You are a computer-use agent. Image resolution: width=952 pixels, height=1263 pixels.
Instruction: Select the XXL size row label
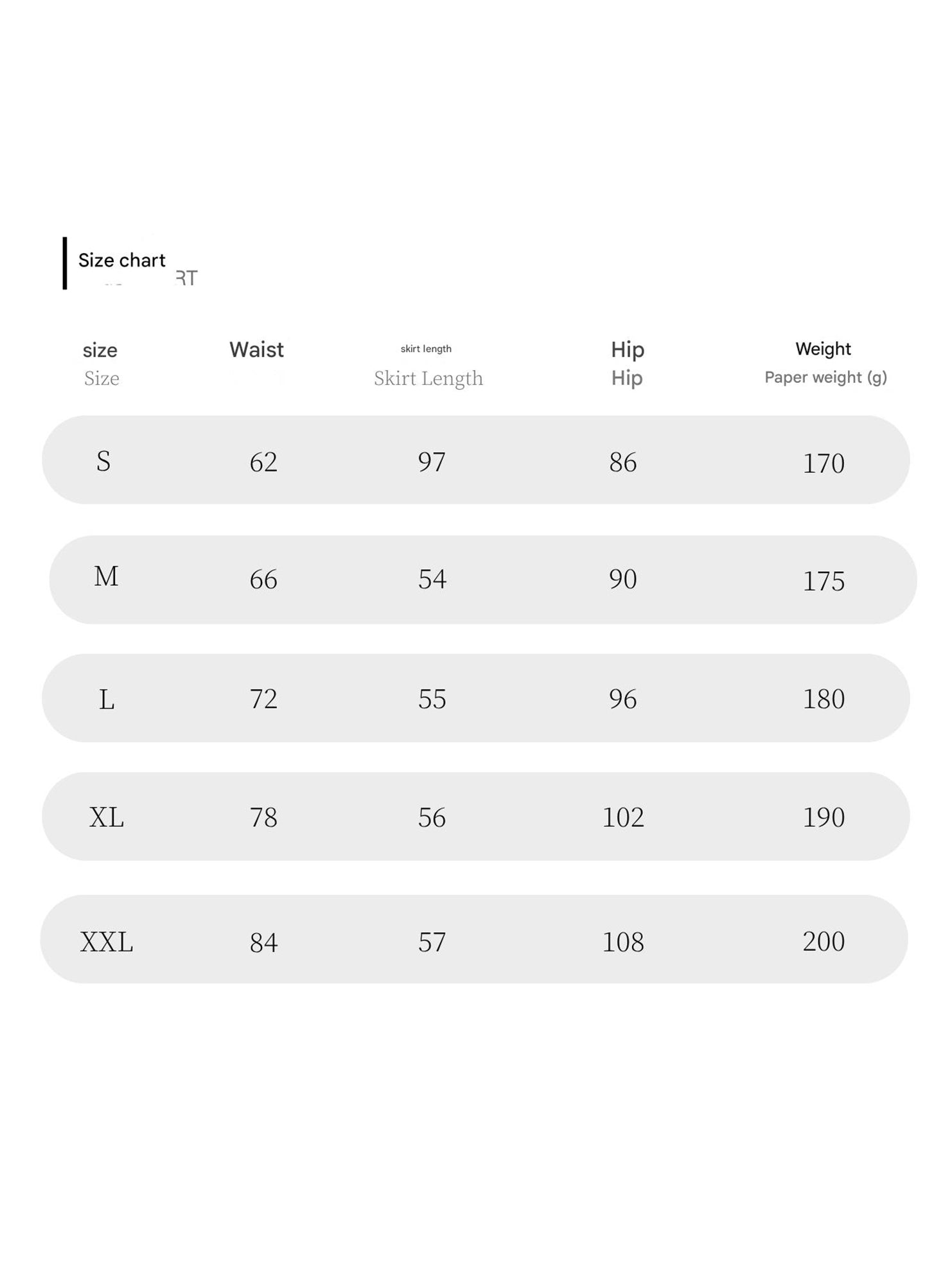click(107, 942)
